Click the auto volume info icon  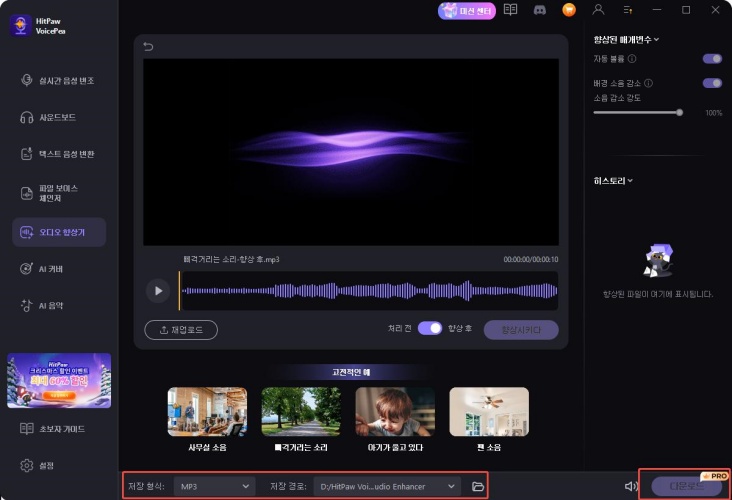pyautogui.click(x=632, y=58)
